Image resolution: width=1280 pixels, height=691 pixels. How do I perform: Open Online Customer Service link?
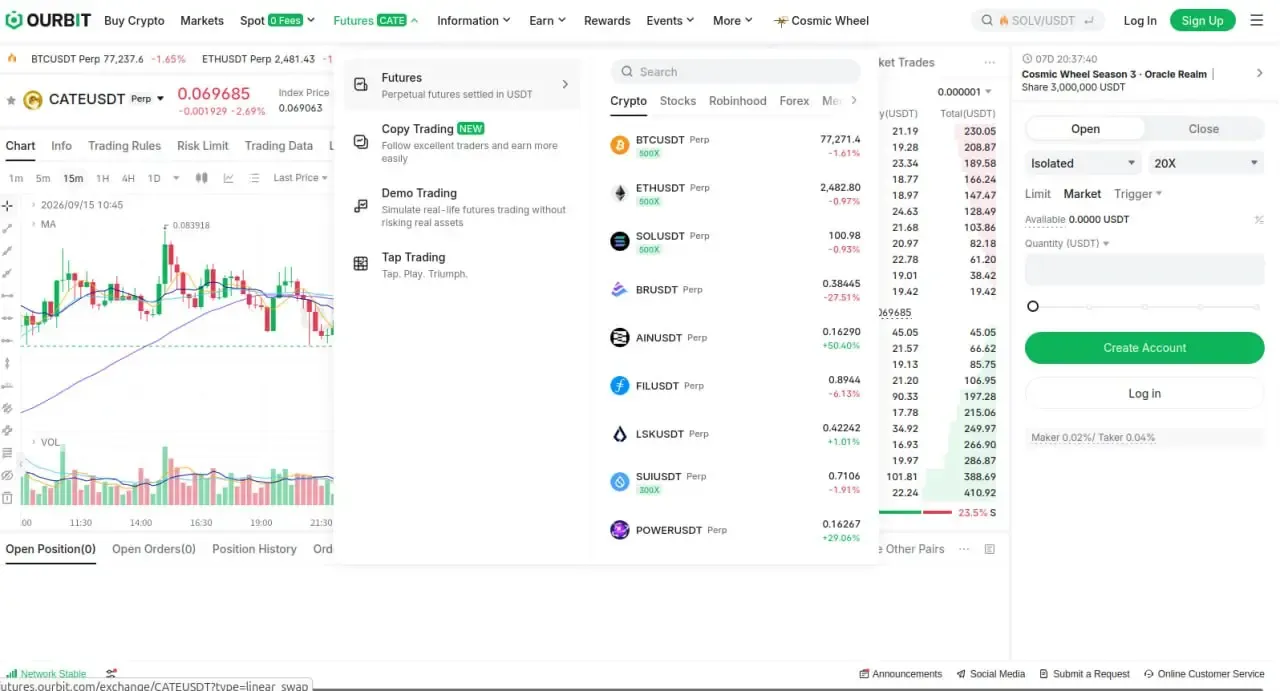(1204, 674)
